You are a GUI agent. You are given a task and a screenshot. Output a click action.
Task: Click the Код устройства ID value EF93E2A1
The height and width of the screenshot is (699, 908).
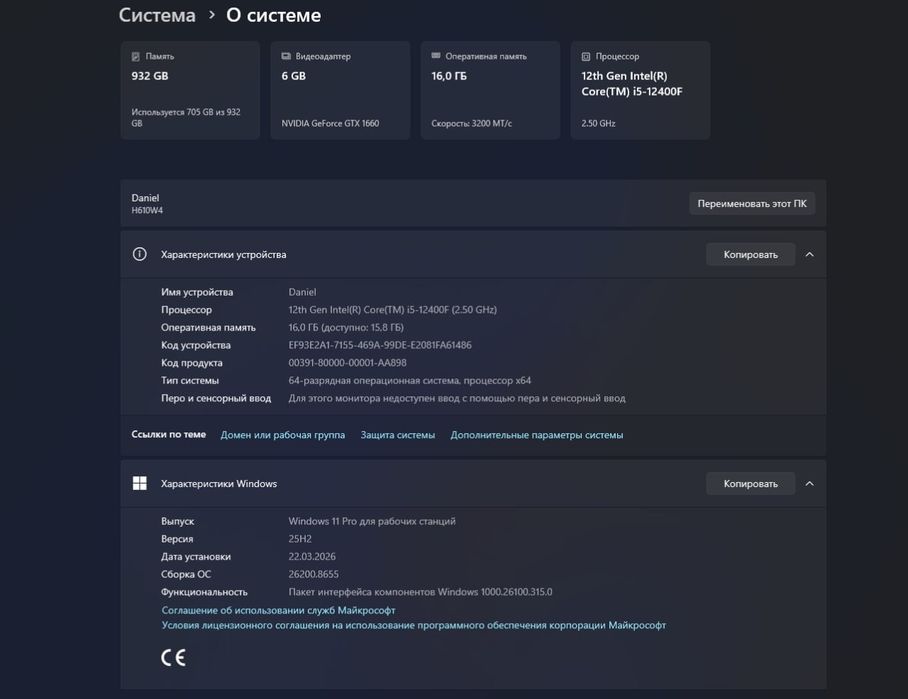click(380, 345)
